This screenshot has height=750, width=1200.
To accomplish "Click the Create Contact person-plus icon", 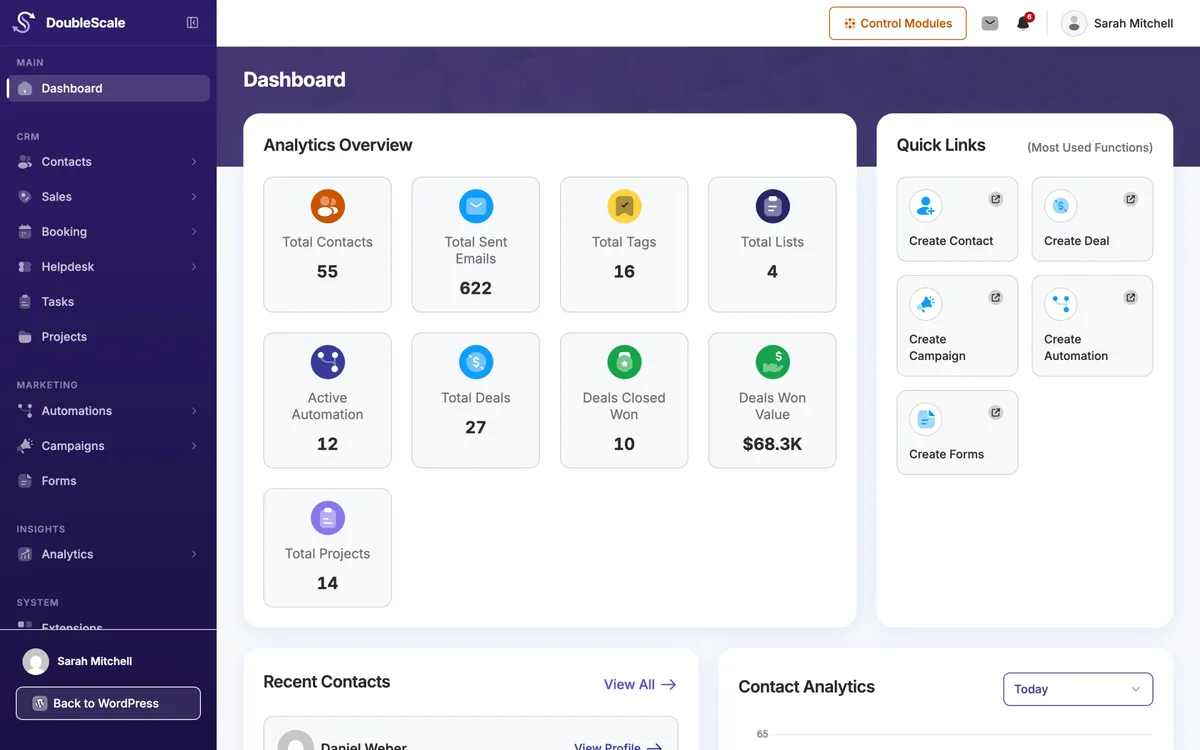I will point(926,206).
